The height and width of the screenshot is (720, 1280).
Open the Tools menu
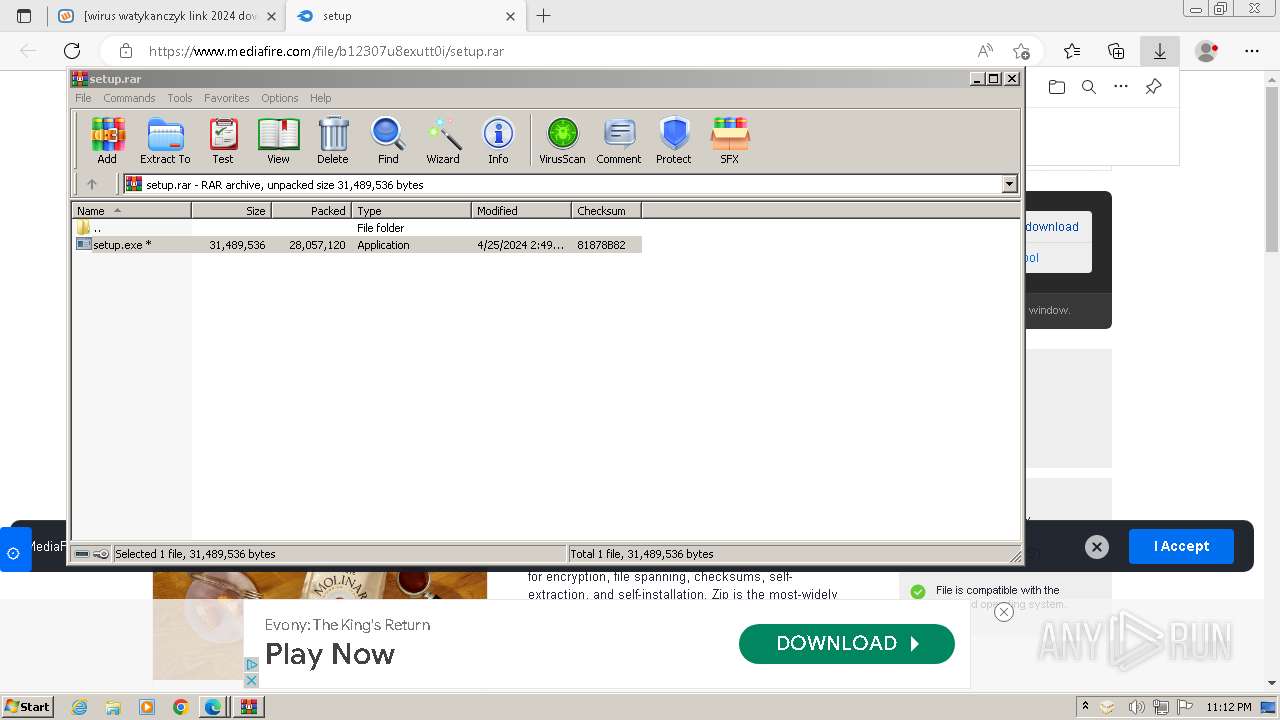click(180, 98)
